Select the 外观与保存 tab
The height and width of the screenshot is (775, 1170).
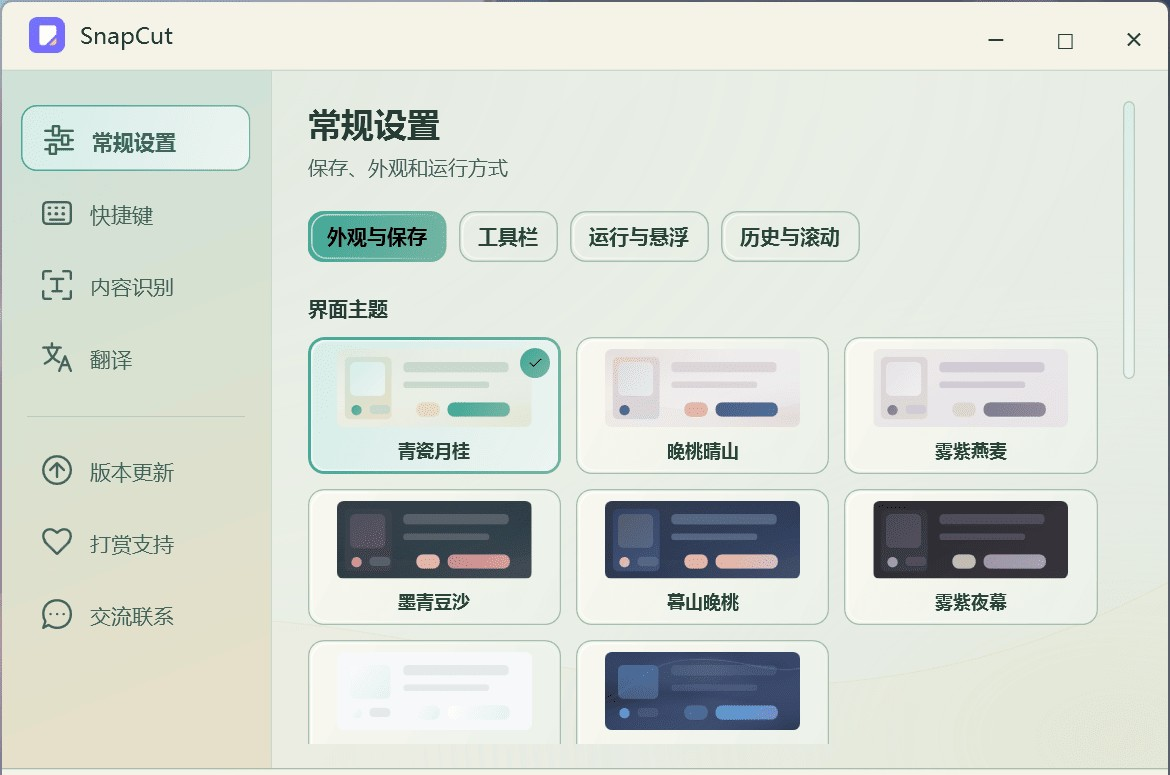click(377, 236)
